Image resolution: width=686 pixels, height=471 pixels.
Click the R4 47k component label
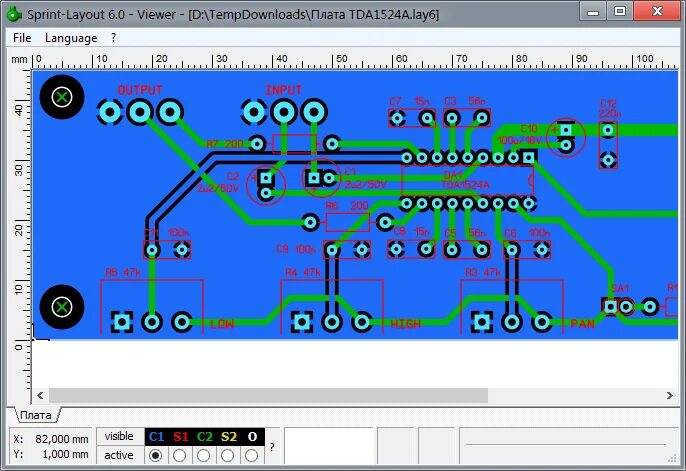pos(303,272)
